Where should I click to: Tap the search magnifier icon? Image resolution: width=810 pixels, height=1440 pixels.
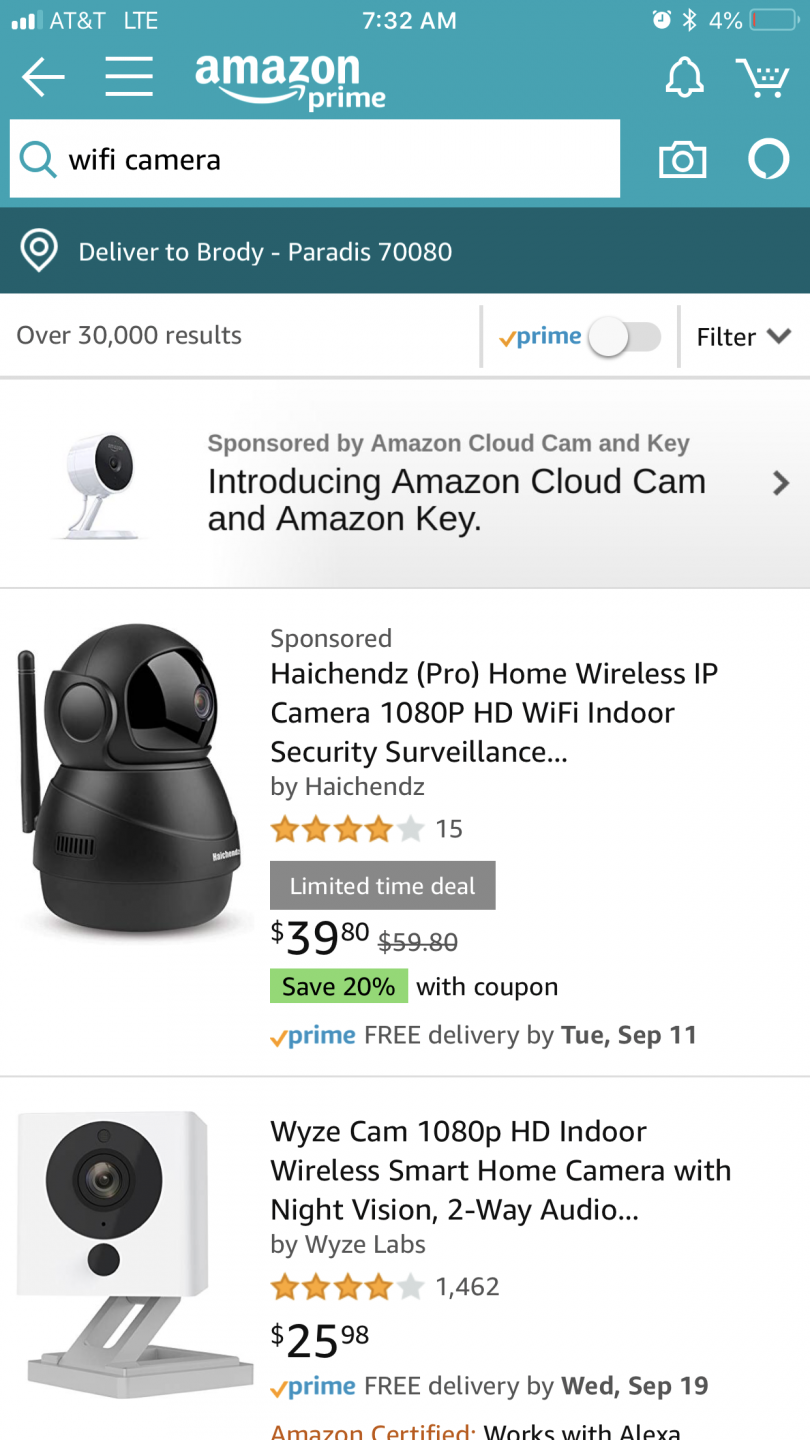click(38, 160)
